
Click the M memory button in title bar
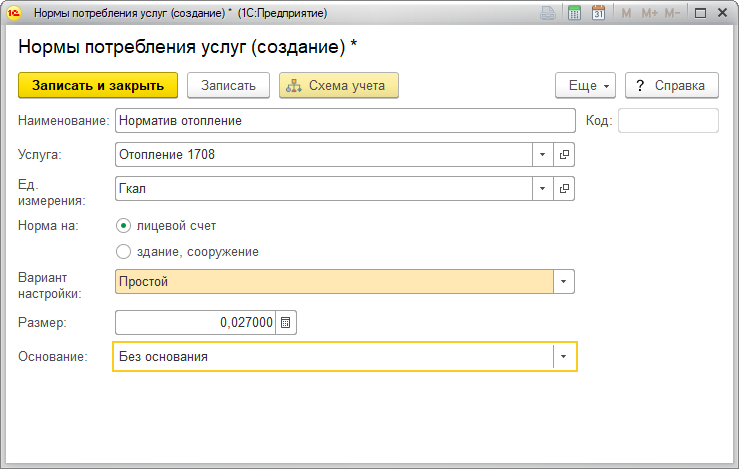click(x=626, y=14)
